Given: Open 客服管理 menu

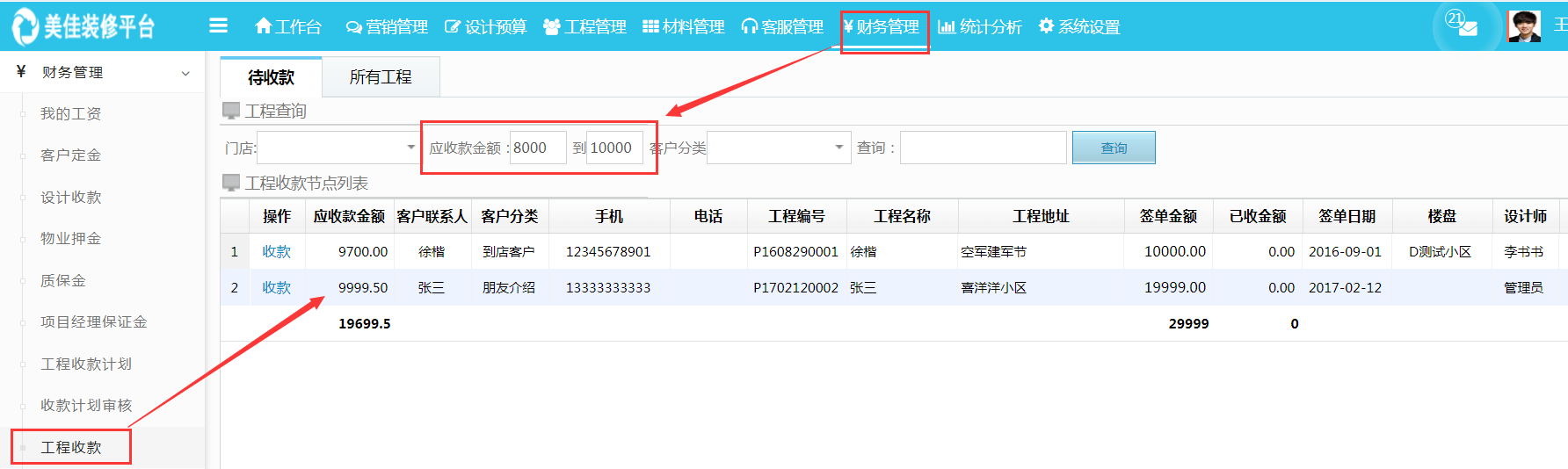Looking at the screenshot, I should [782, 27].
